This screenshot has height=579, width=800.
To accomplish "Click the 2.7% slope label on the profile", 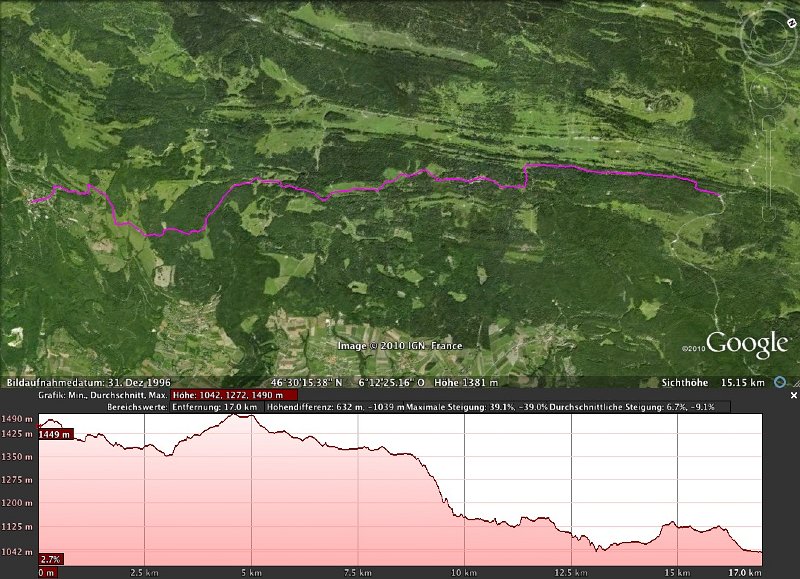I will point(50,559).
